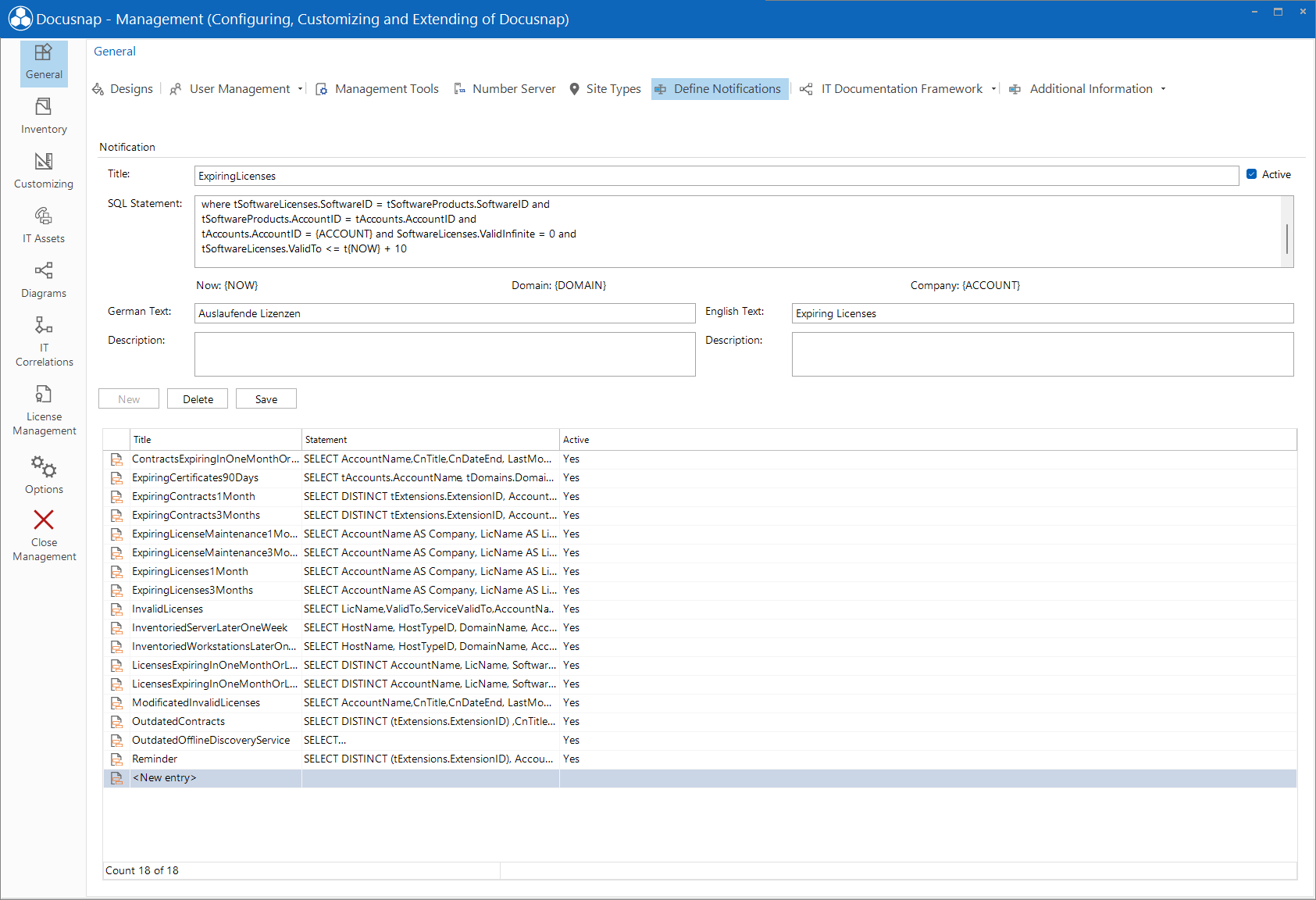Select the <New entry> row
The width and height of the screenshot is (1316, 900).
(x=700, y=778)
